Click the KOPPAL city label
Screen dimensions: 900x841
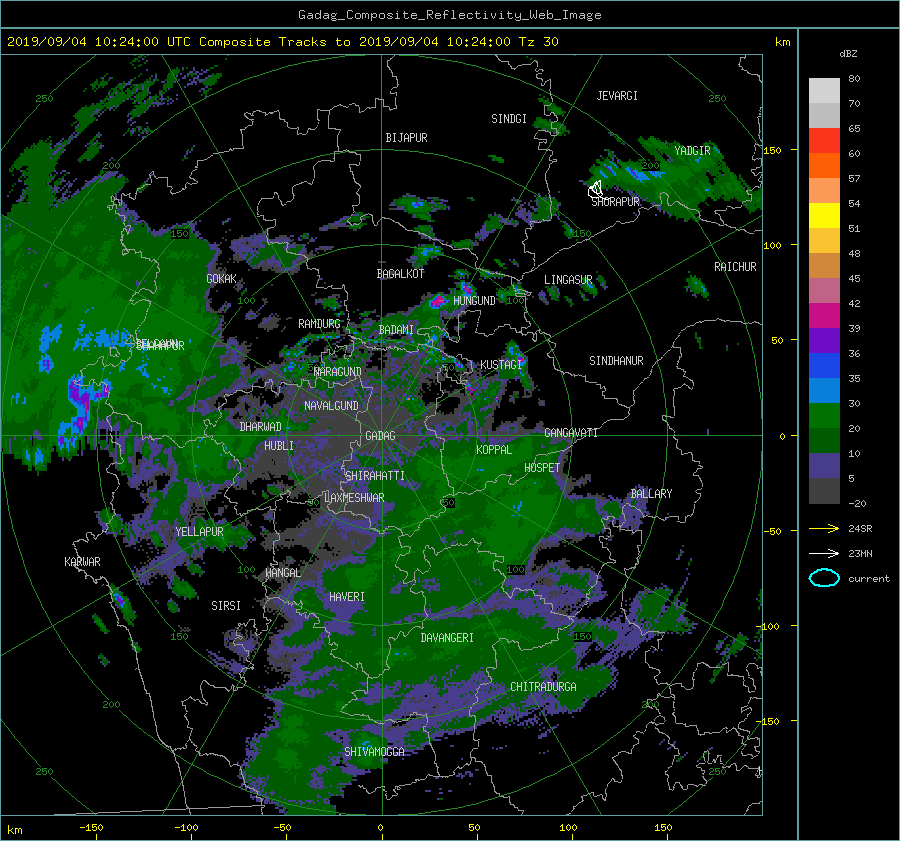[494, 450]
